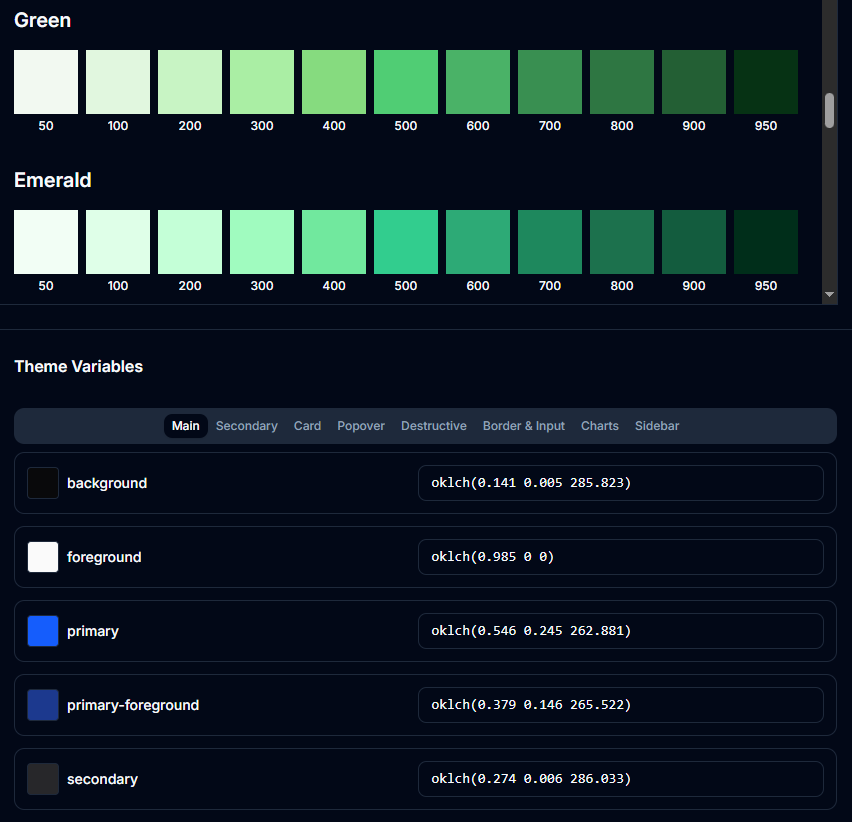
Task: Pick the Green 700 swatch
Action: 550,82
